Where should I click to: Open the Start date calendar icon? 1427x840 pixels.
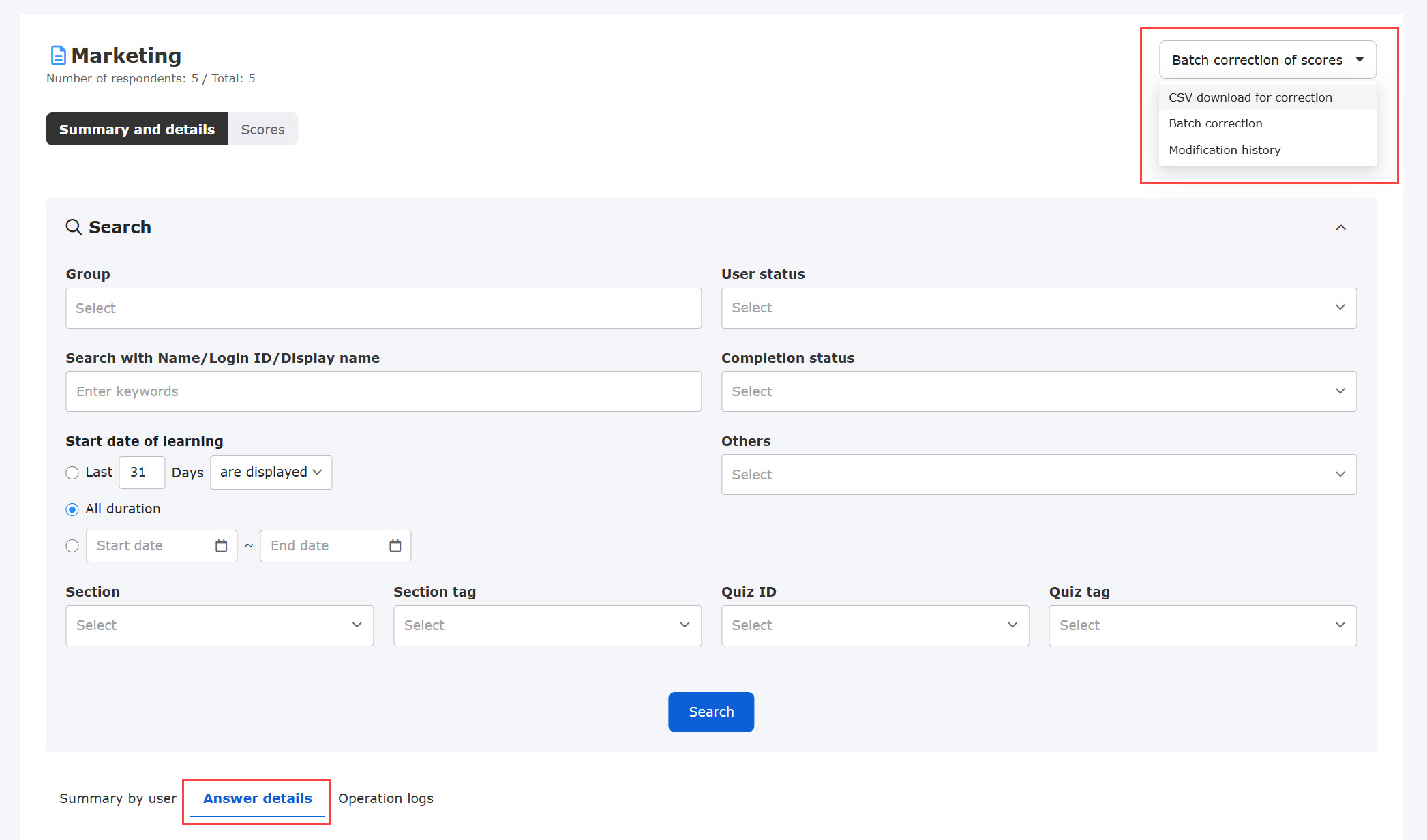[x=221, y=545]
